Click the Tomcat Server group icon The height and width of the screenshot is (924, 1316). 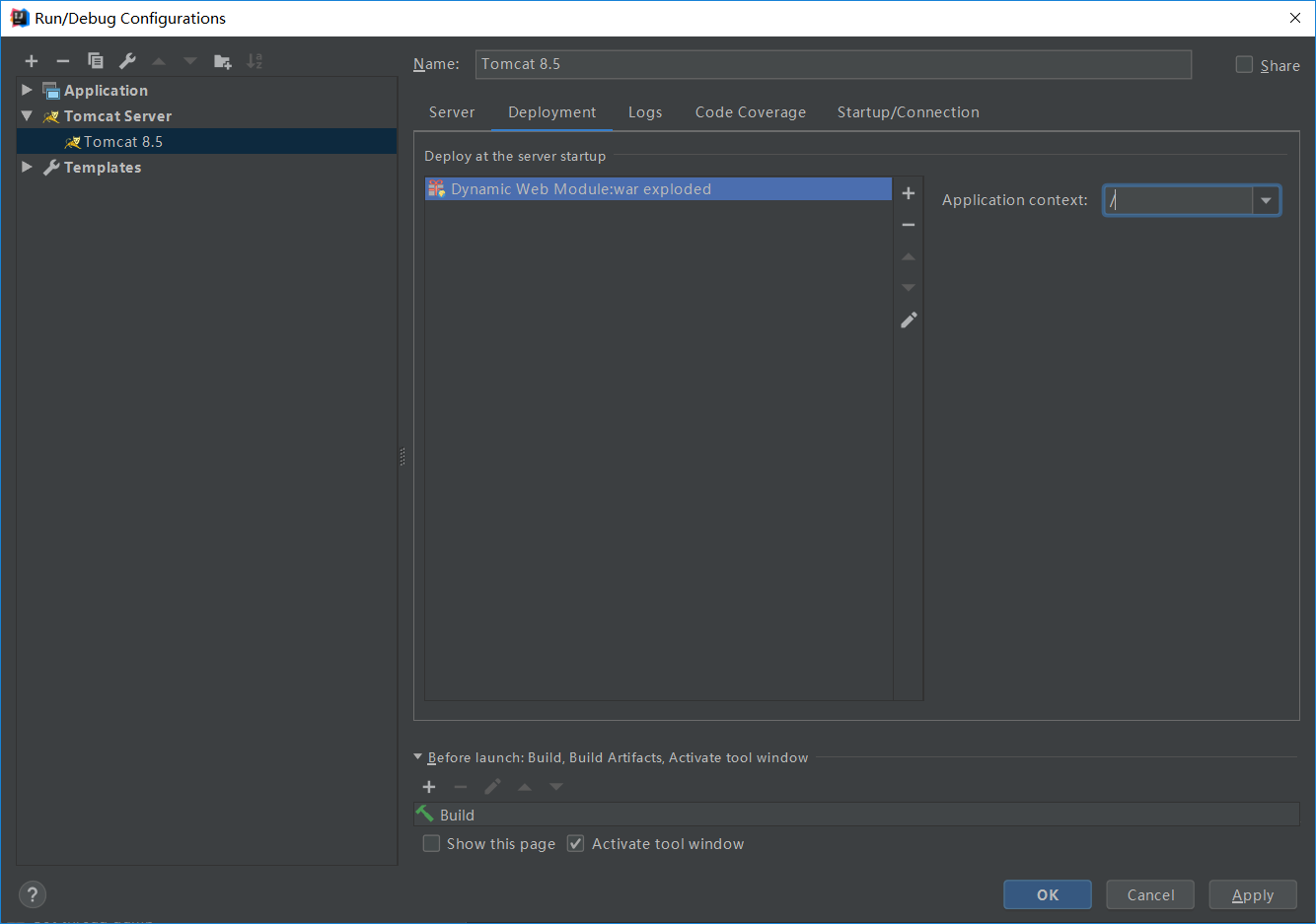click(51, 116)
